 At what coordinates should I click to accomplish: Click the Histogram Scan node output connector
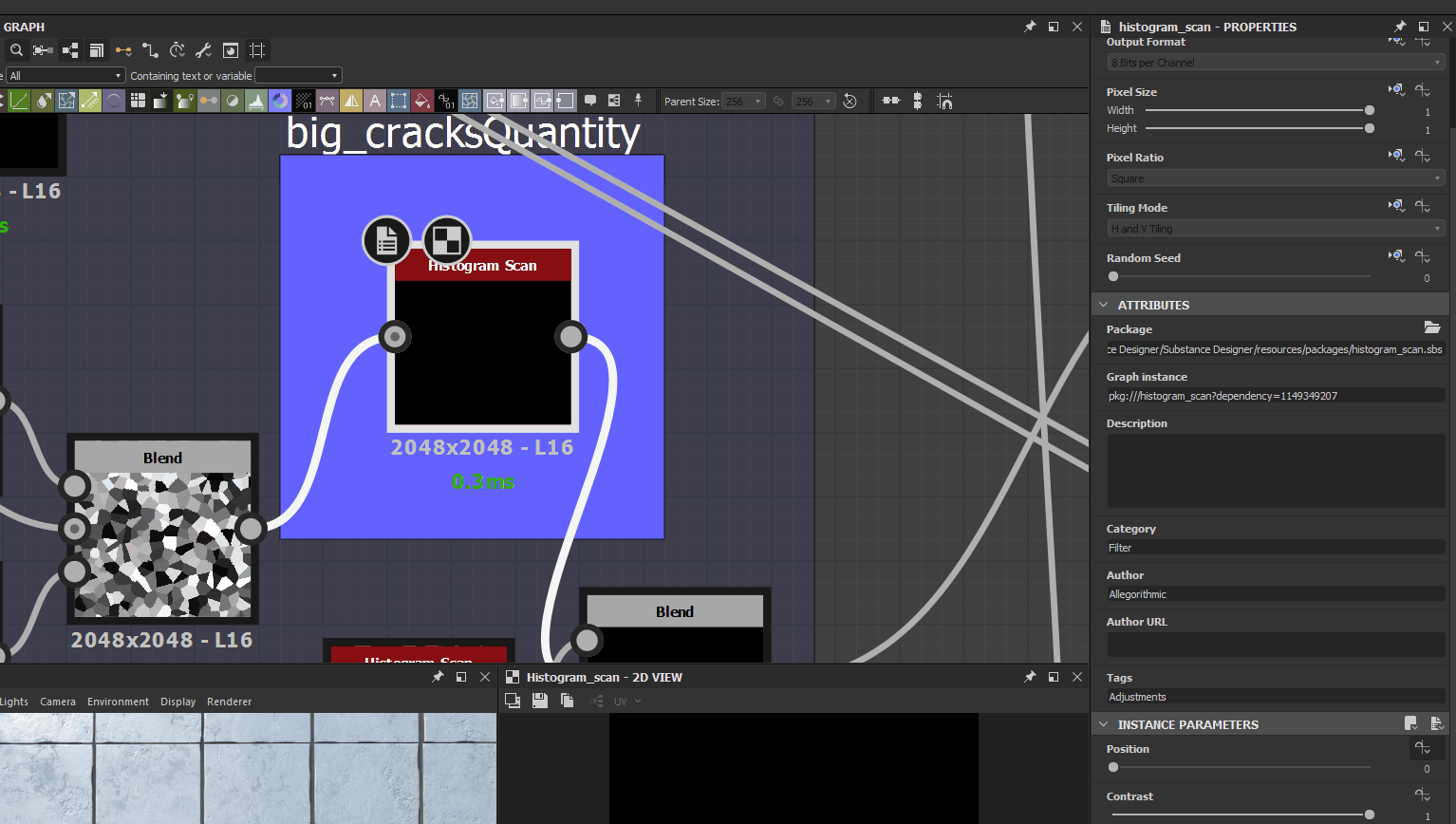570,336
